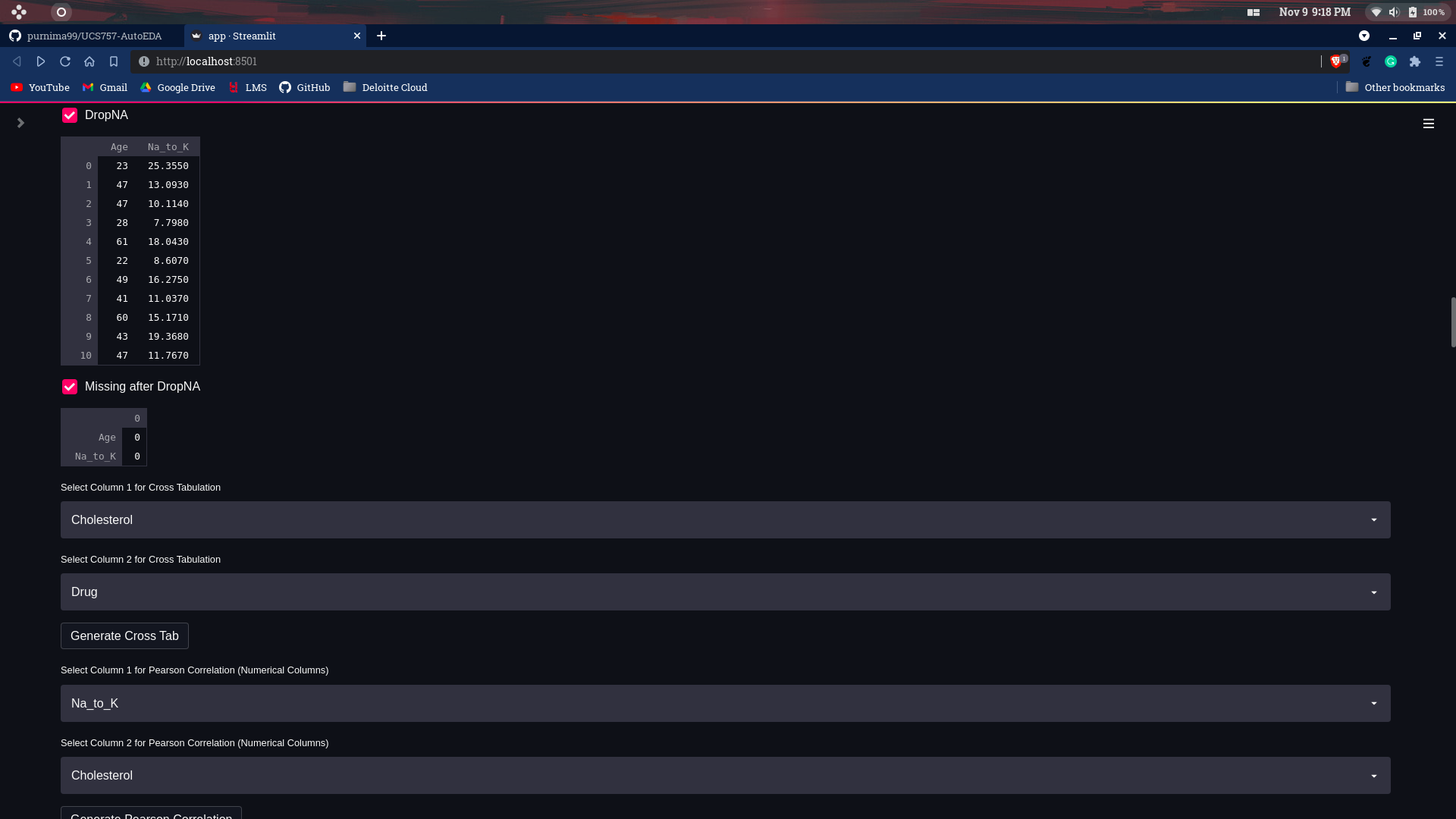This screenshot has height=819, width=1456.
Task: Click the system volume icon
Action: point(1394,12)
